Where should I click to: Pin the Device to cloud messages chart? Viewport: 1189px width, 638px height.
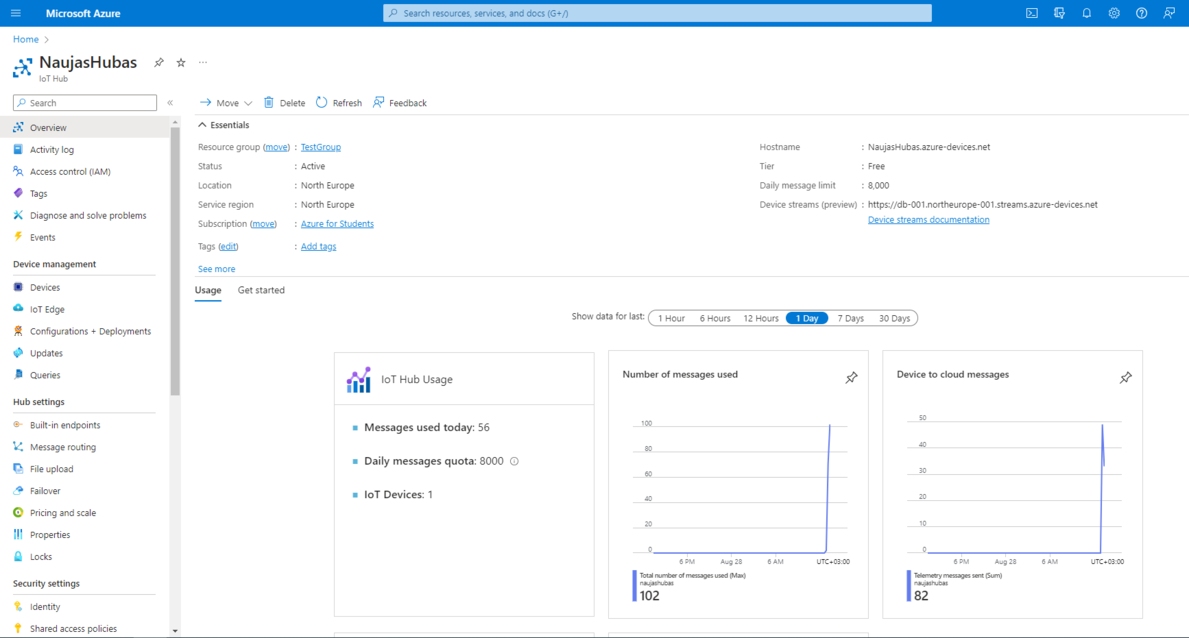coord(1125,378)
